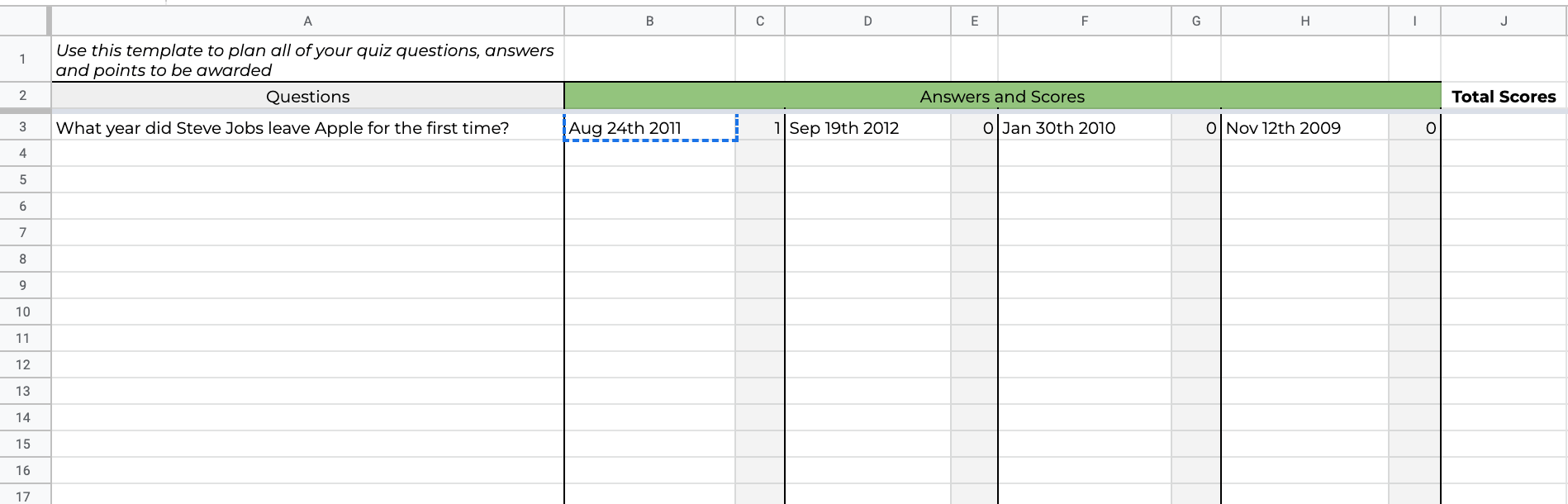Select an empty cell in row 4 column A
The height and width of the screenshot is (504, 1568).
point(307,153)
